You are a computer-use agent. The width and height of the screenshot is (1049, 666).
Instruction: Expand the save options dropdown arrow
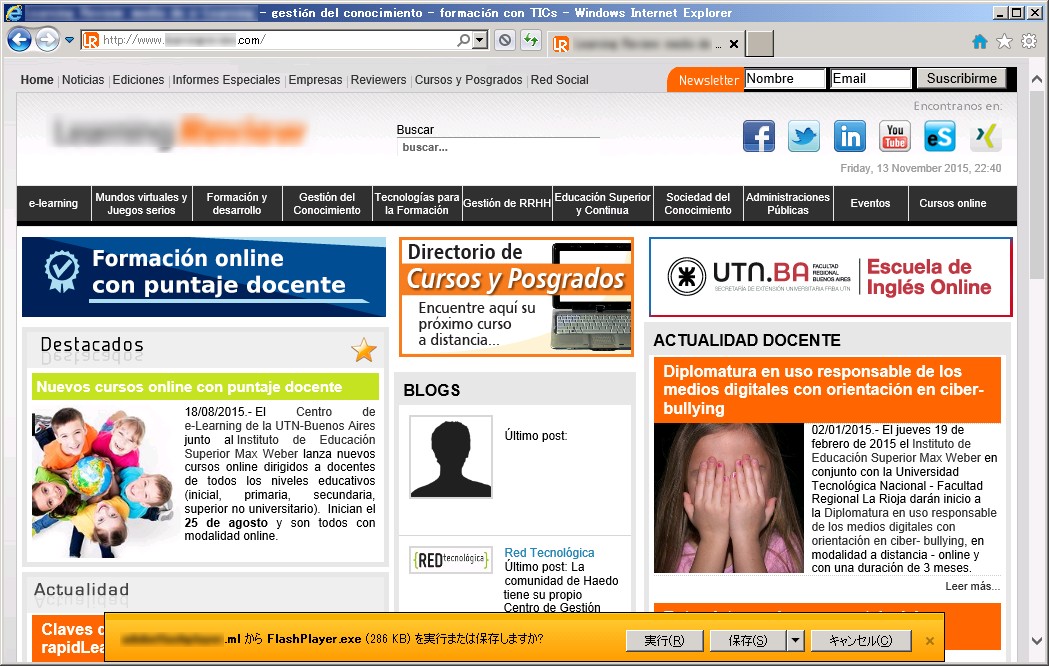pyautogui.click(x=795, y=641)
